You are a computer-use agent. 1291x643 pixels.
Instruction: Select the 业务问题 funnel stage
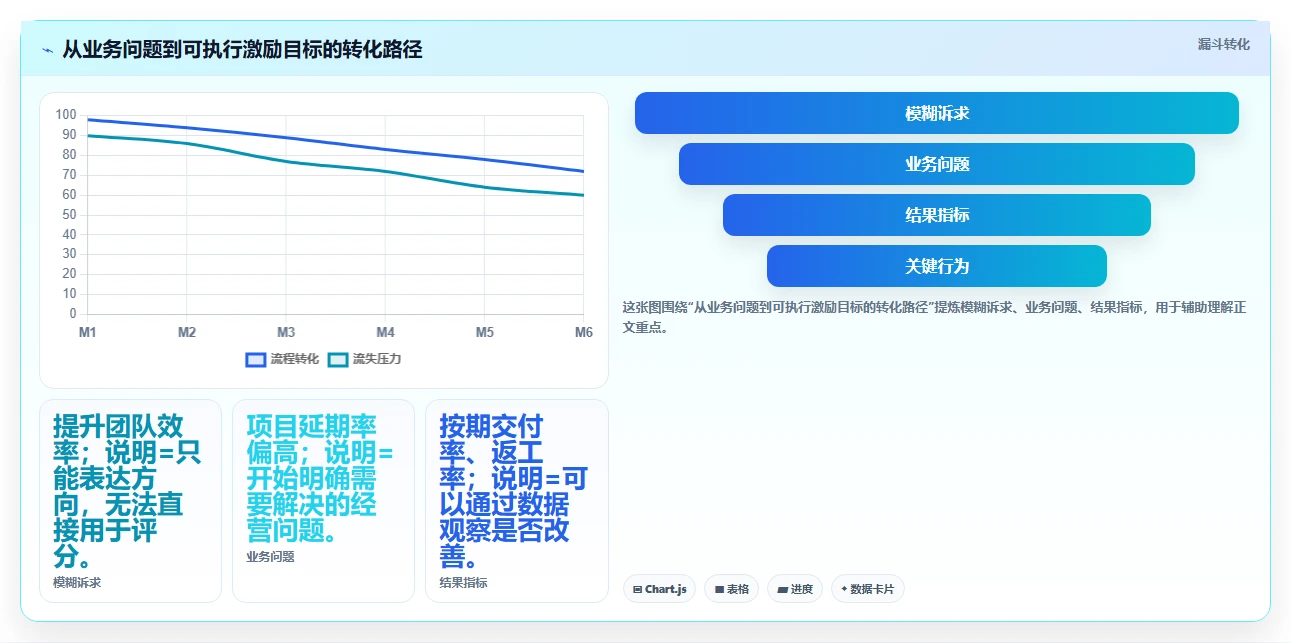[x=937, y=164]
